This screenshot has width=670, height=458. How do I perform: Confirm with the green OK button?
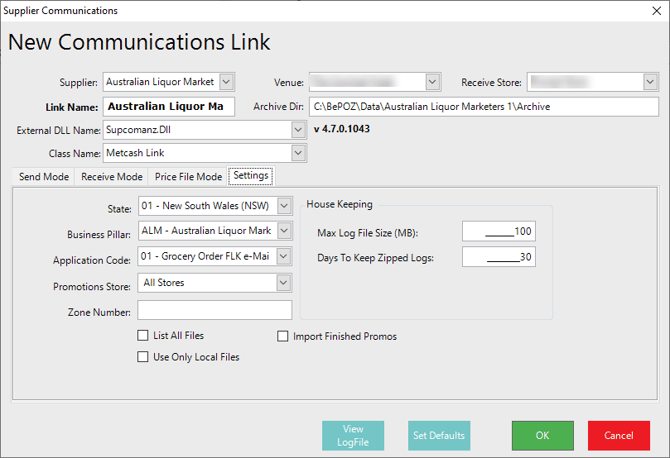coord(542,436)
